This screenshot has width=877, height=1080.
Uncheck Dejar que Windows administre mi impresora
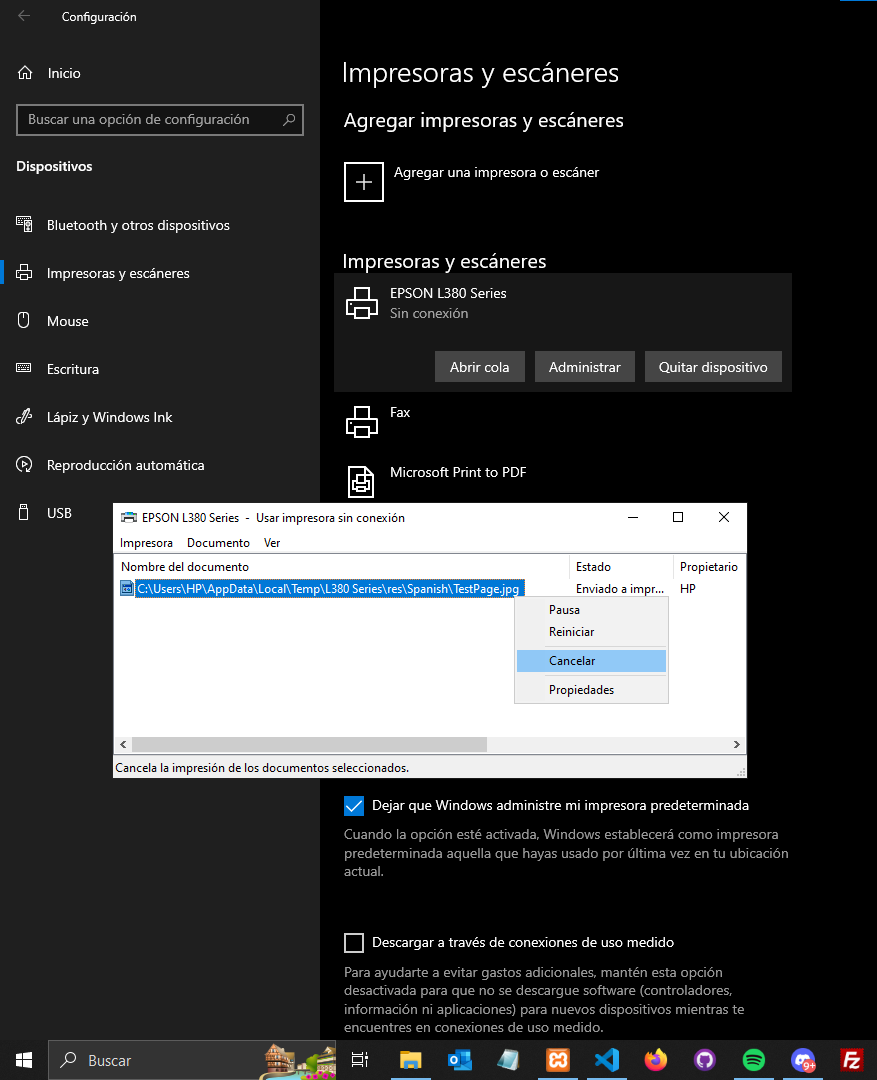point(354,806)
